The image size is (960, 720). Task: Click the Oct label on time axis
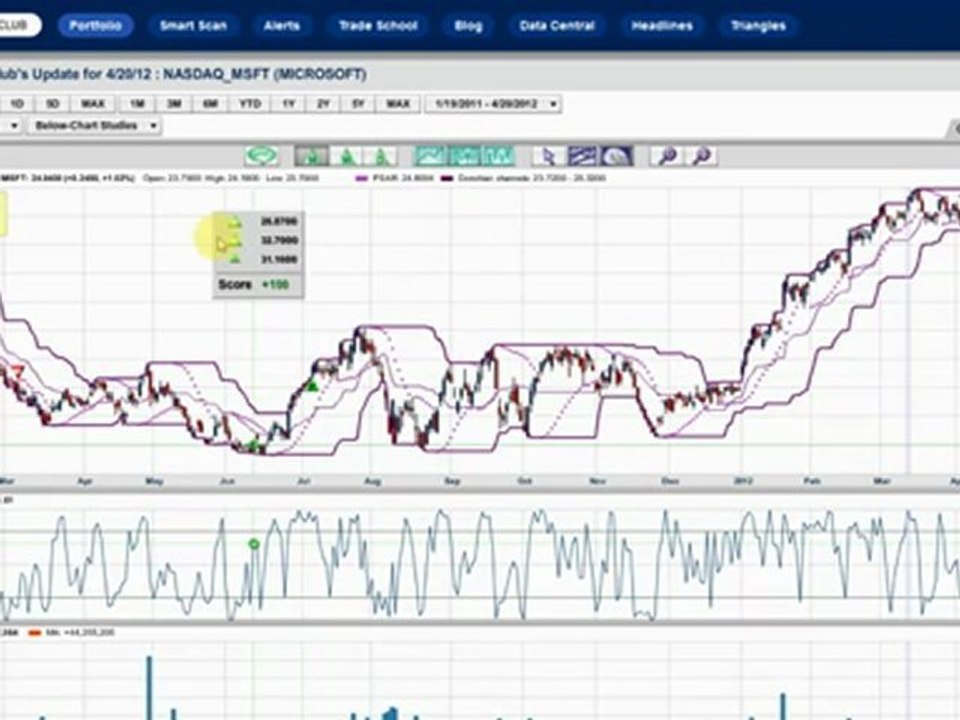[x=525, y=482]
